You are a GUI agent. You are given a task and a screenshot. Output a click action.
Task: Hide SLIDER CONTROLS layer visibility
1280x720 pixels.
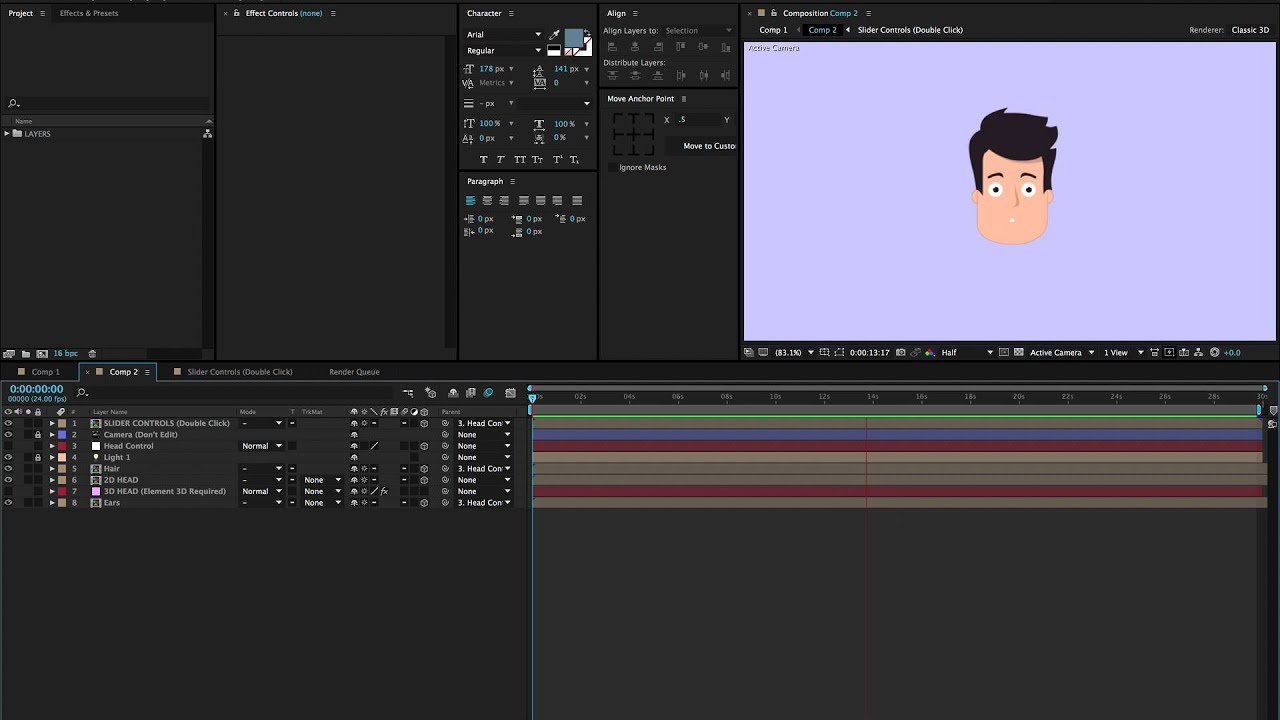click(8, 423)
